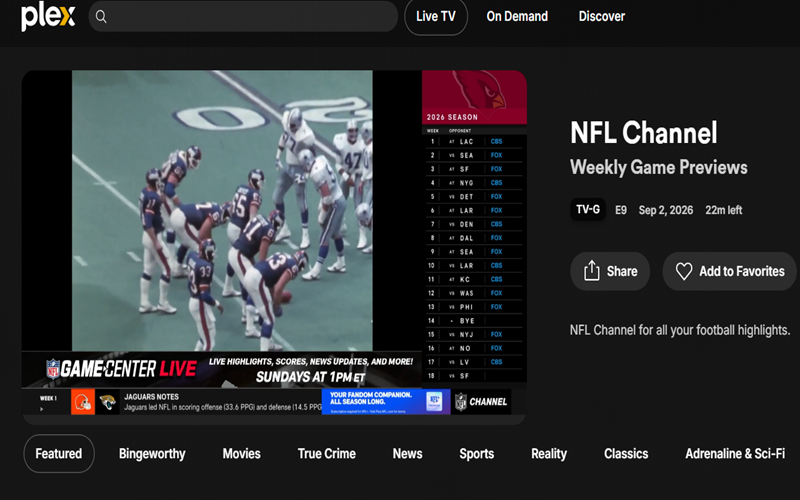Browse the Movies category
Viewport: 800px width, 500px height.
pyautogui.click(x=241, y=454)
